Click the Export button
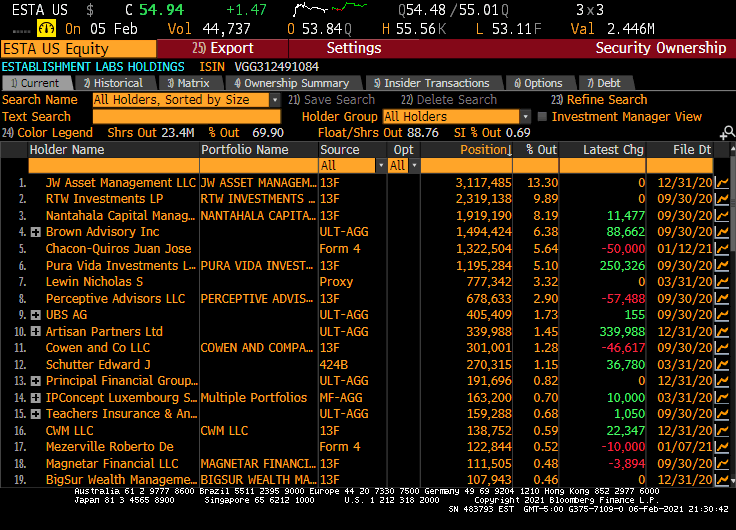The width and height of the screenshot is (736, 530). click(x=222, y=48)
